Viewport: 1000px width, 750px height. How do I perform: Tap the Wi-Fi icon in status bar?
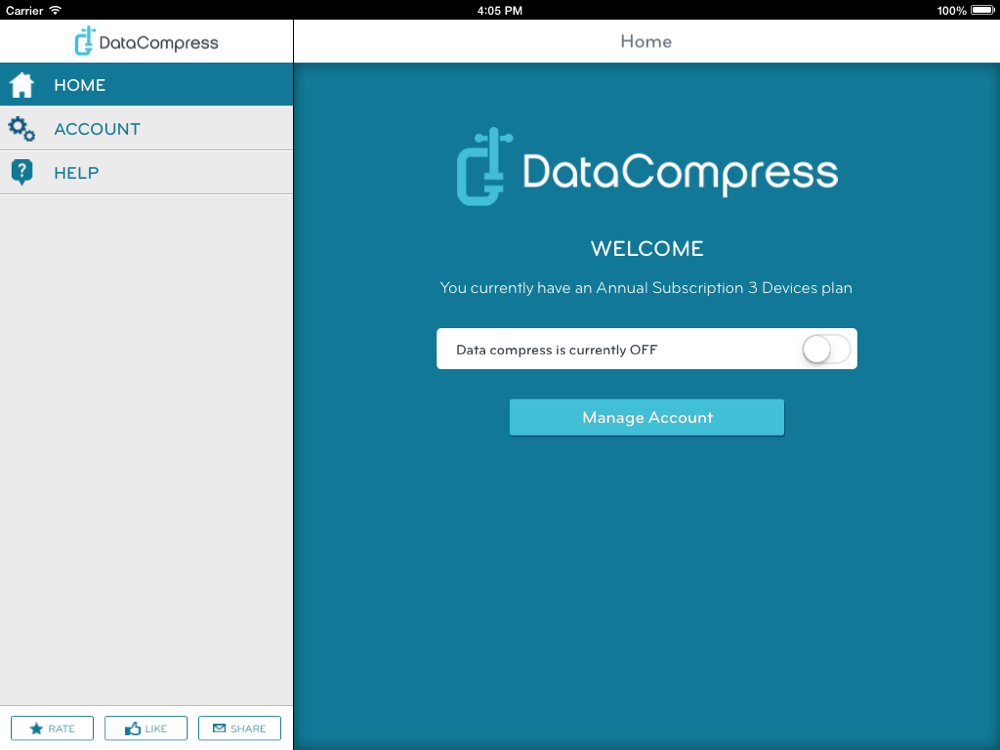[x=55, y=10]
